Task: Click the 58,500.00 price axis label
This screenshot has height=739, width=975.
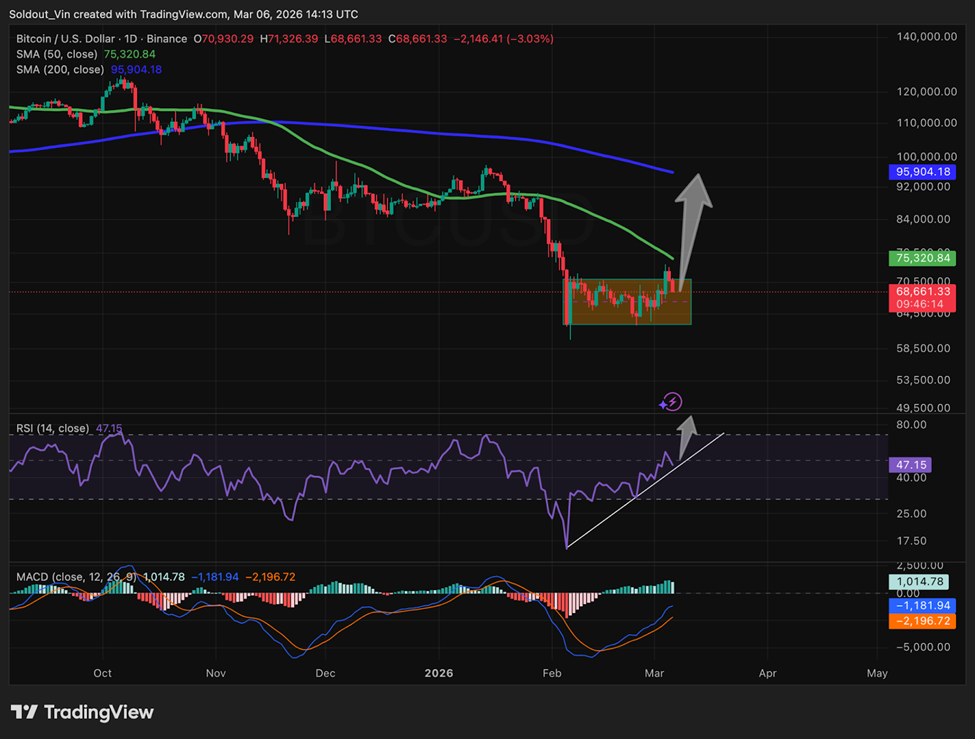Action: pyautogui.click(x=923, y=348)
